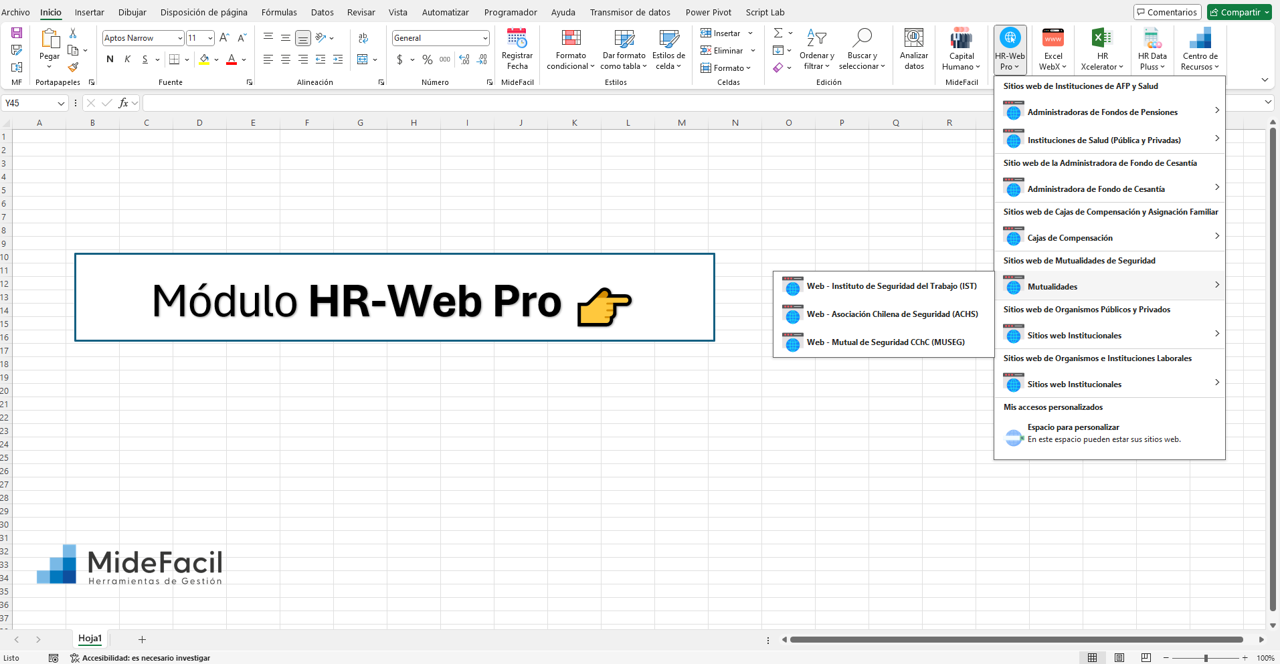Toggle bold formatting N
The width and height of the screenshot is (1280, 664).
coord(110,60)
